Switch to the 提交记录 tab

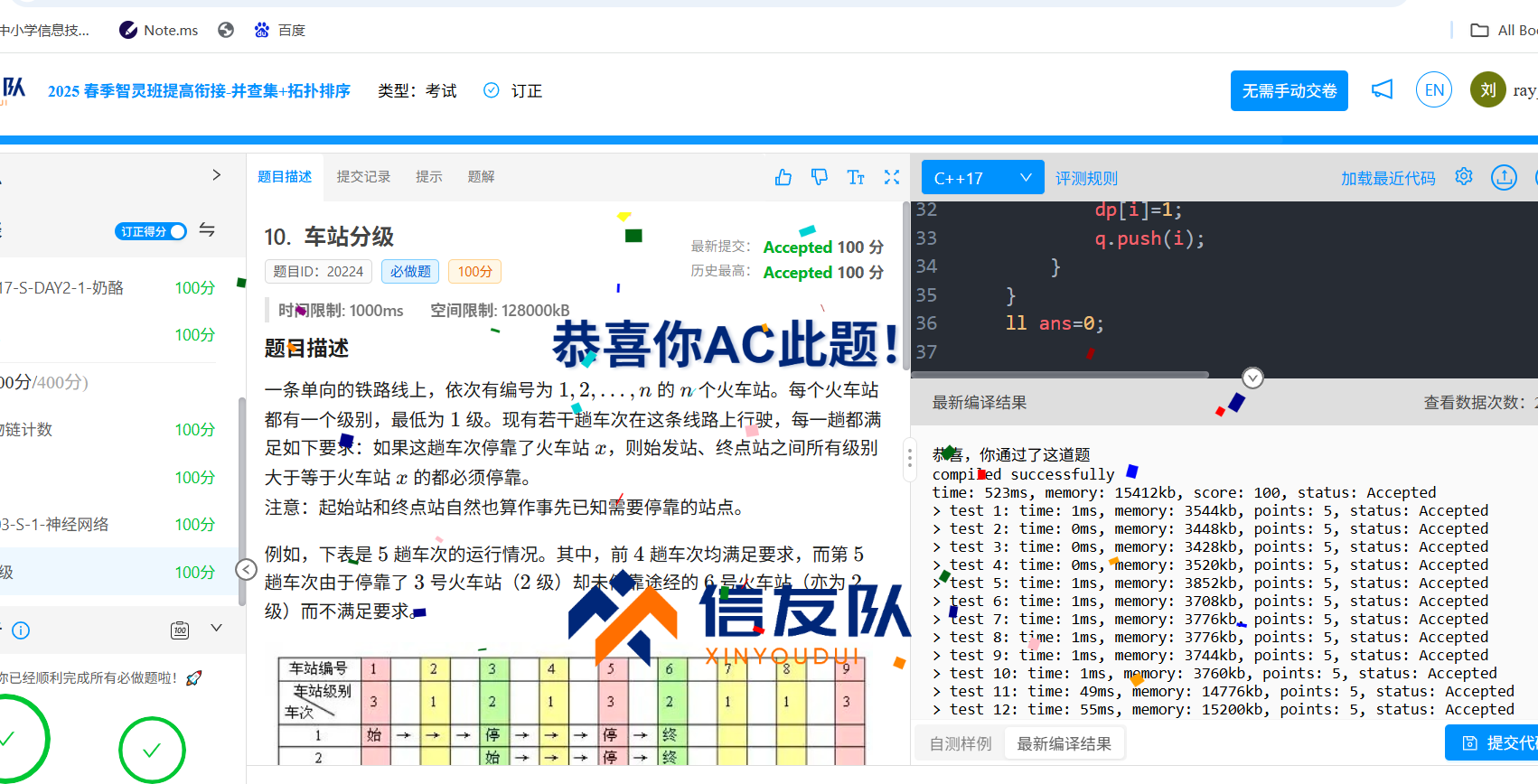[x=363, y=177]
